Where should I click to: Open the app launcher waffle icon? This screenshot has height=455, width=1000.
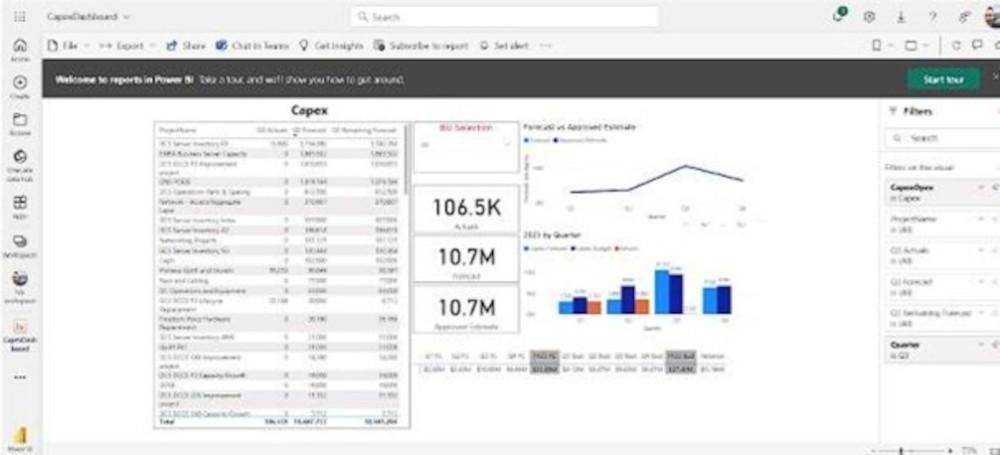pyautogui.click(x=18, y=17)
